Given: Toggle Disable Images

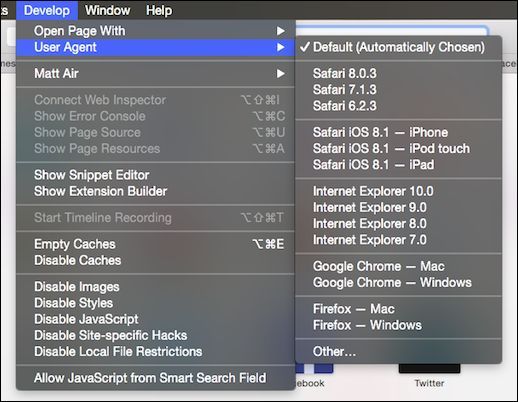Looking at the screenshot, I should [x=155, y=287].
